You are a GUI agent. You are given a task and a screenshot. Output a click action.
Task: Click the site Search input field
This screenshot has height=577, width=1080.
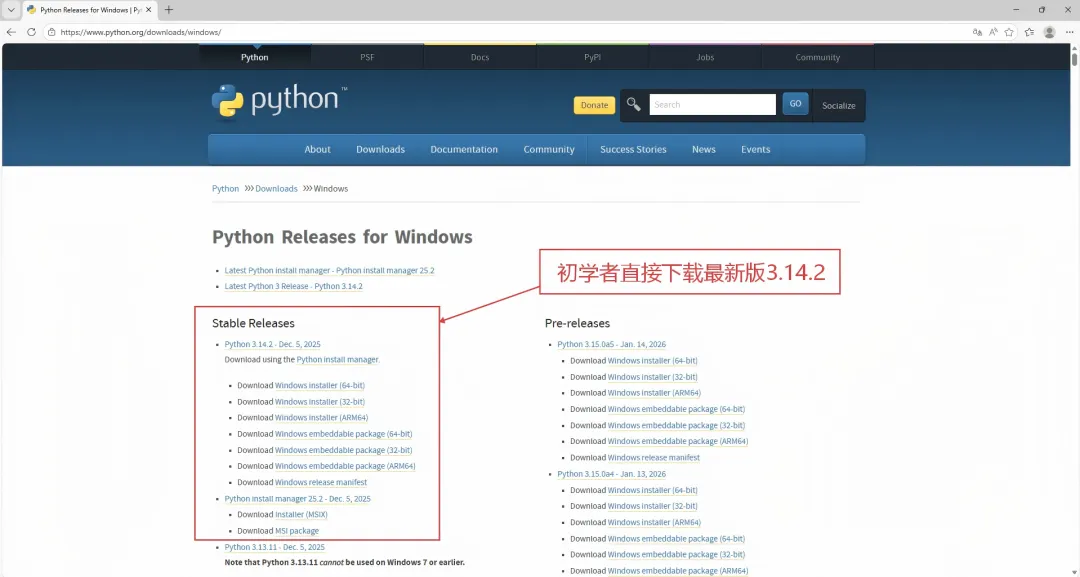tap(712, 105)
